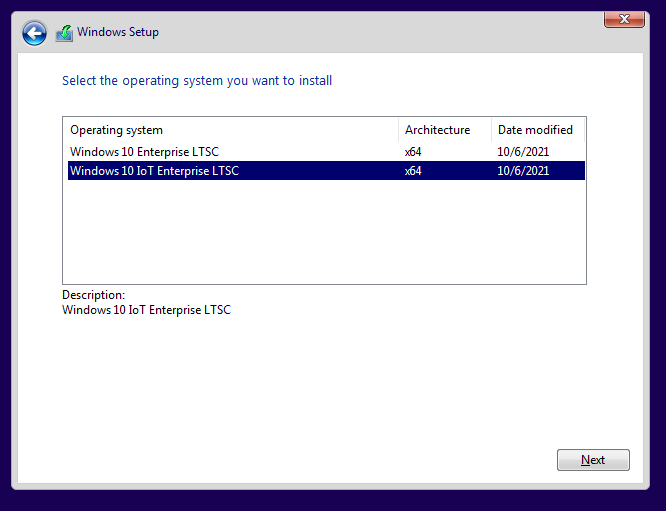
Task: Go back with the blue arrow button
Action: coord(34,33)
